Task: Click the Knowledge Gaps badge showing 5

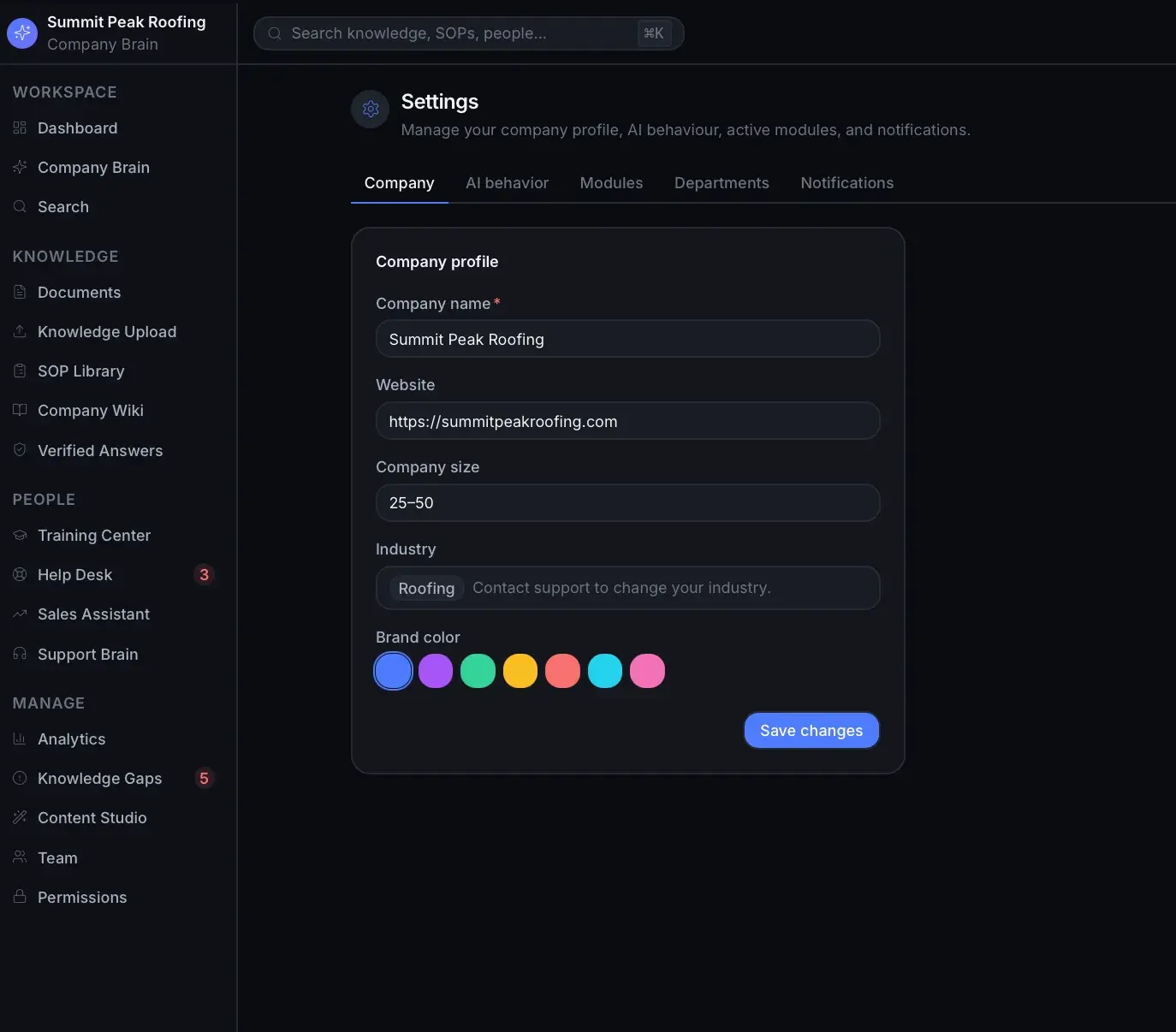Action: [x=204, y=778]
